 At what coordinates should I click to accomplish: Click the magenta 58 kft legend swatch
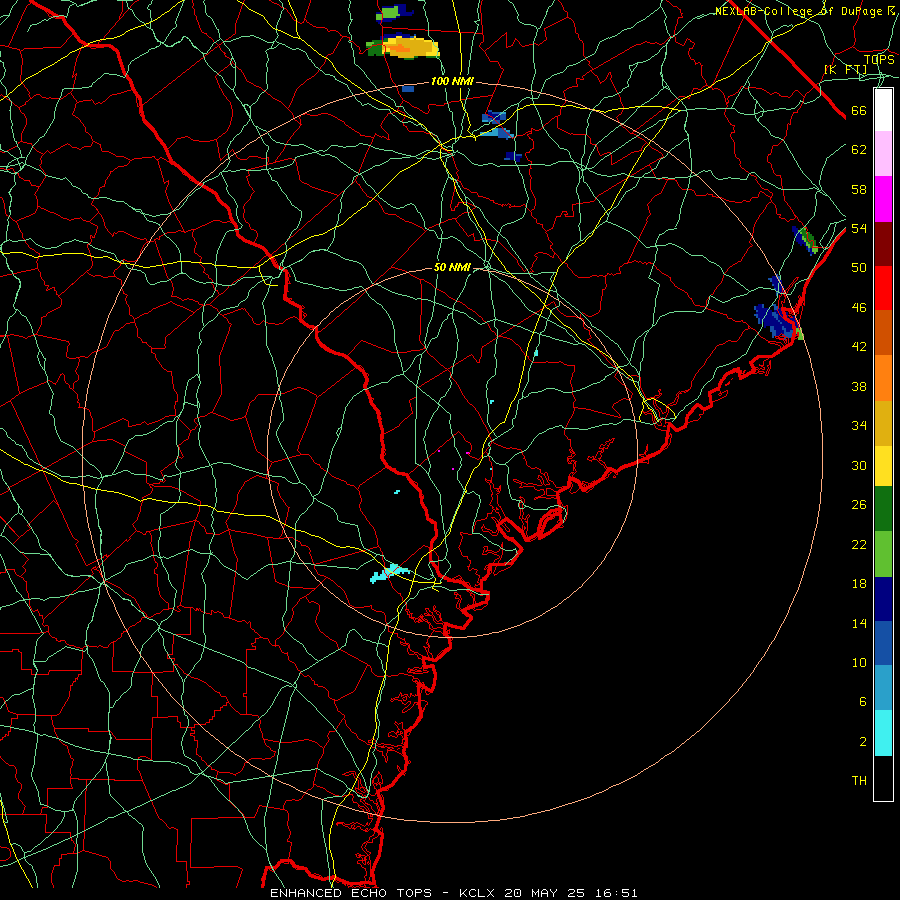883,199
